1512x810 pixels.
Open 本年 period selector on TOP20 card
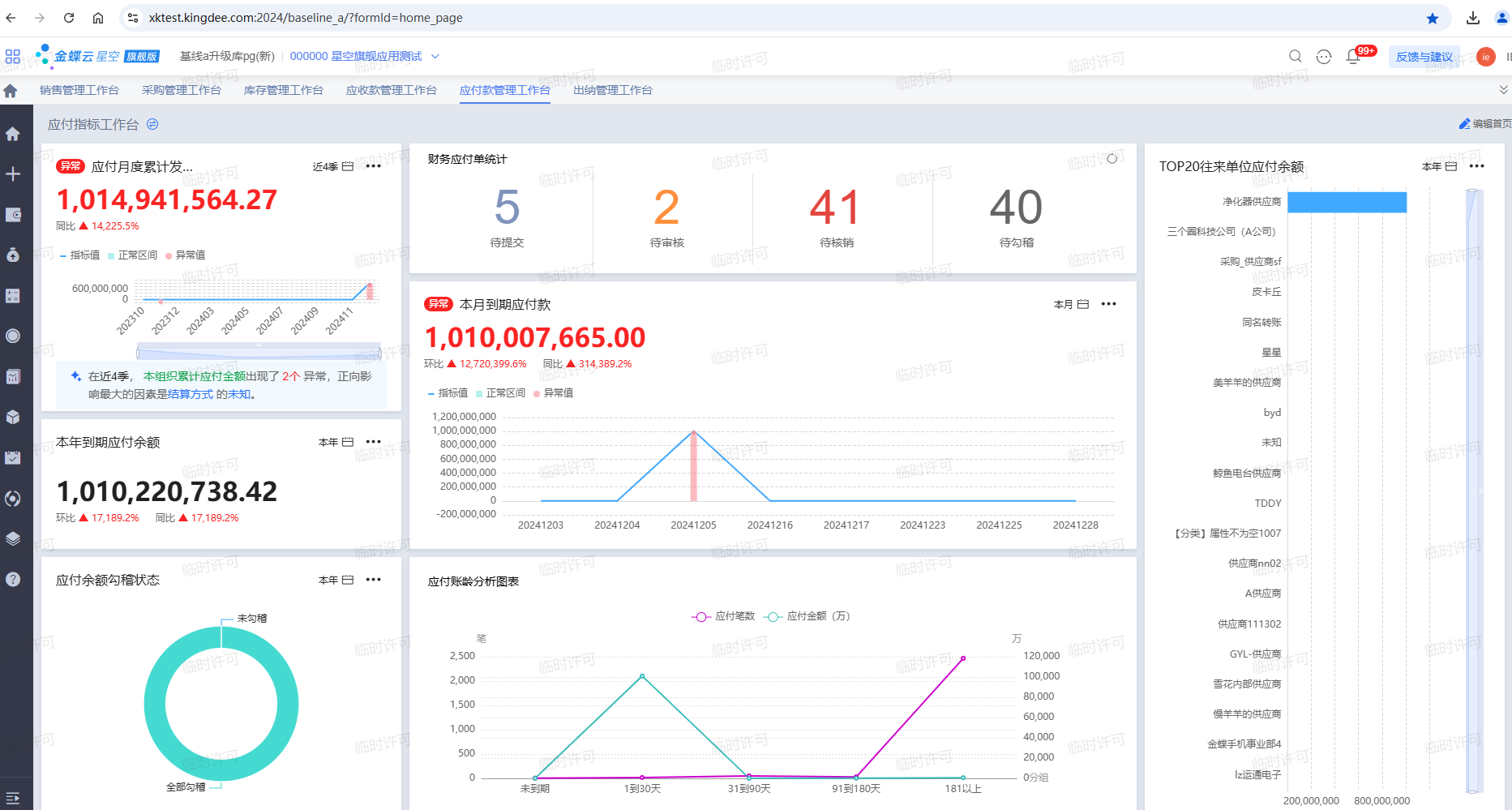pos(1439,166)
